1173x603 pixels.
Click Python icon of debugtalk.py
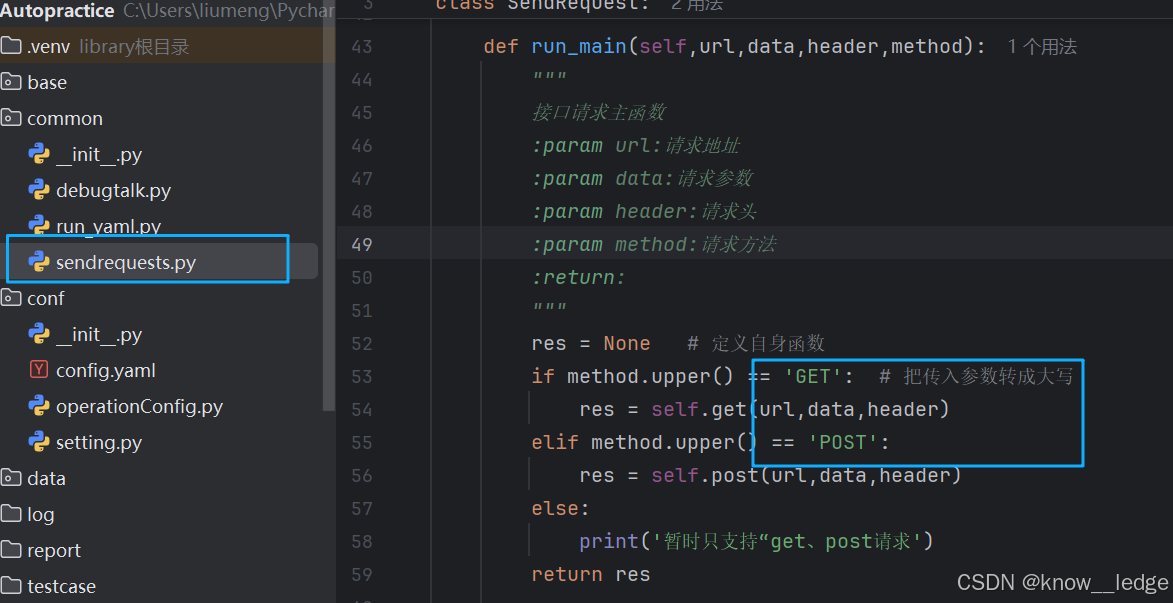point(39,190)
